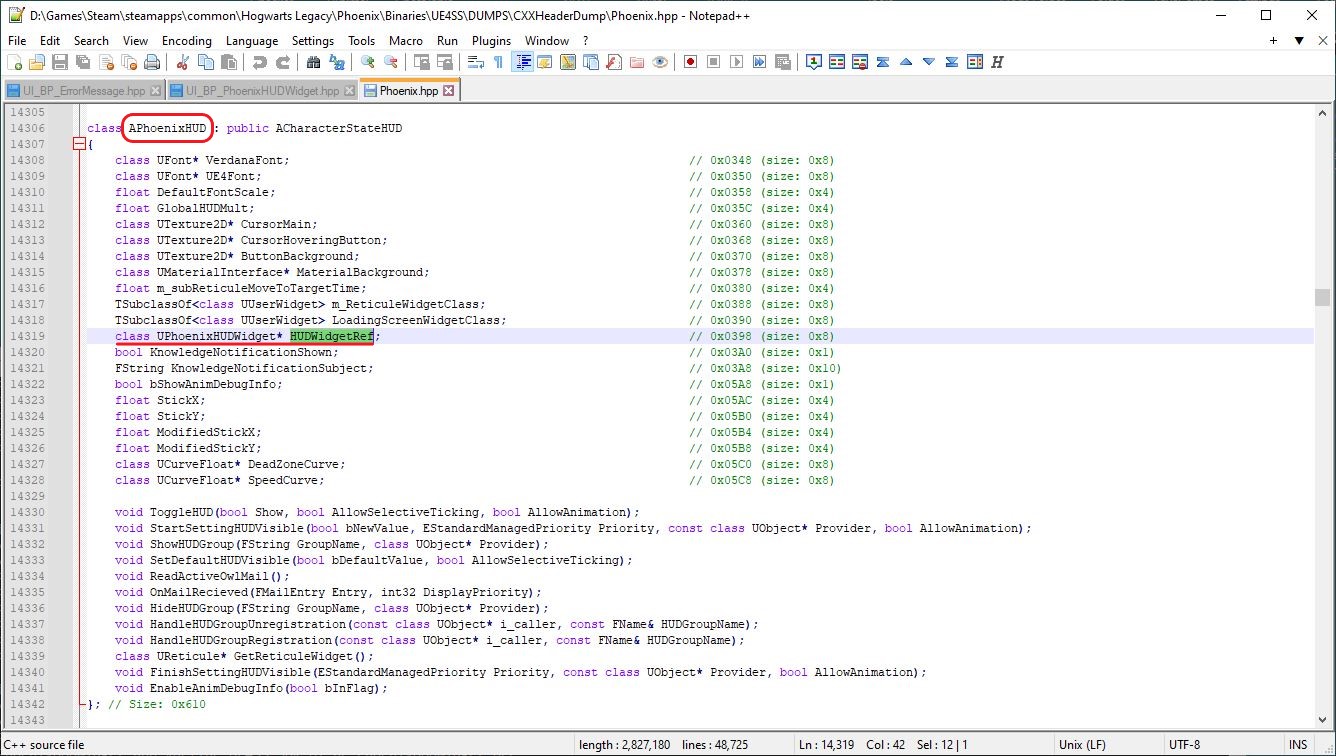Open the Replace toolbar icon
This screenshot has height=756, width=1336.
click(336, 62)
